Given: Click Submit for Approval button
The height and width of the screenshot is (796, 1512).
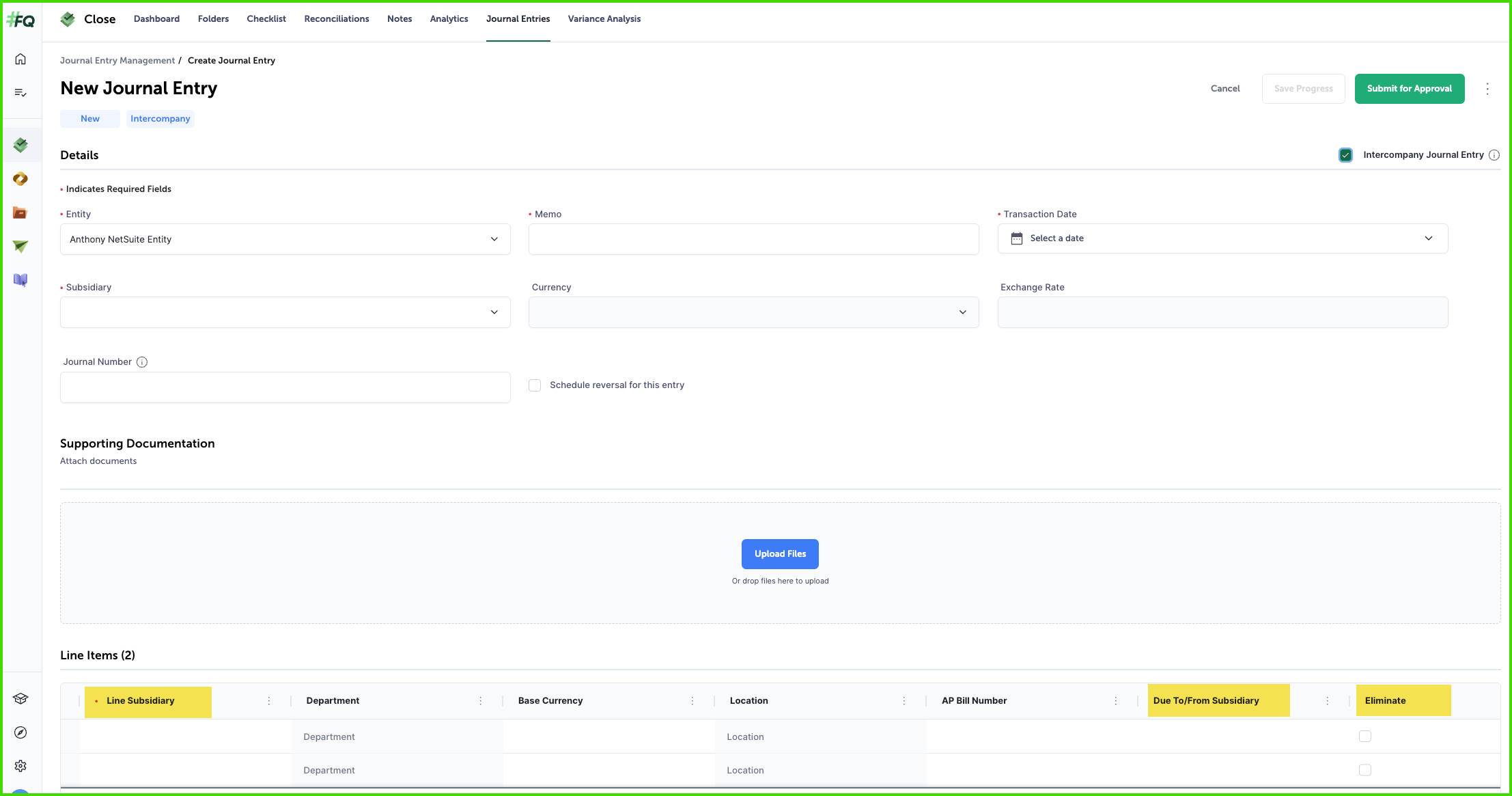Looking at the screenshot, I should 1409,89.
